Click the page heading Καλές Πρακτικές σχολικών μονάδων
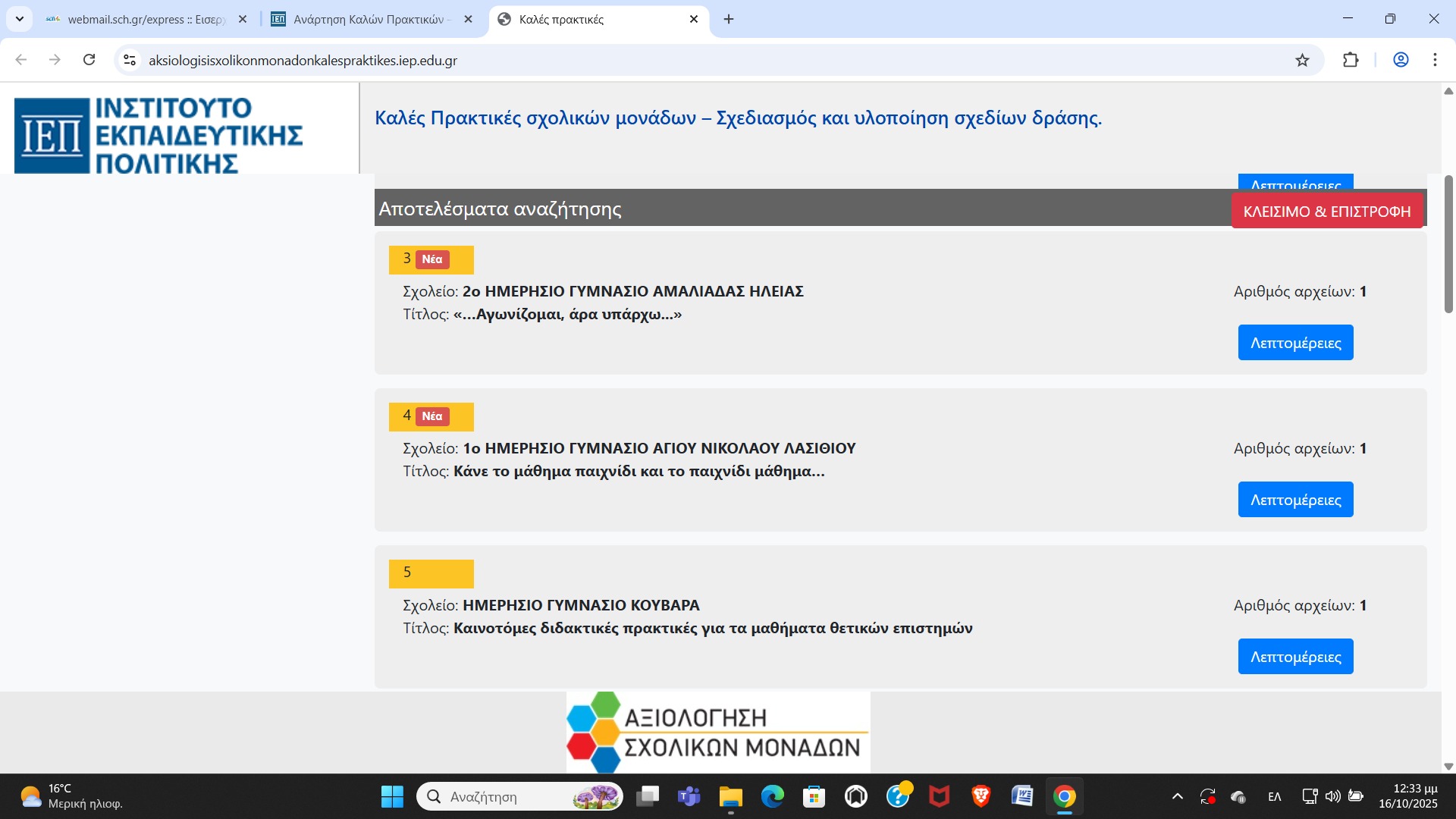The image size is (1456, 819). (738, 118)
